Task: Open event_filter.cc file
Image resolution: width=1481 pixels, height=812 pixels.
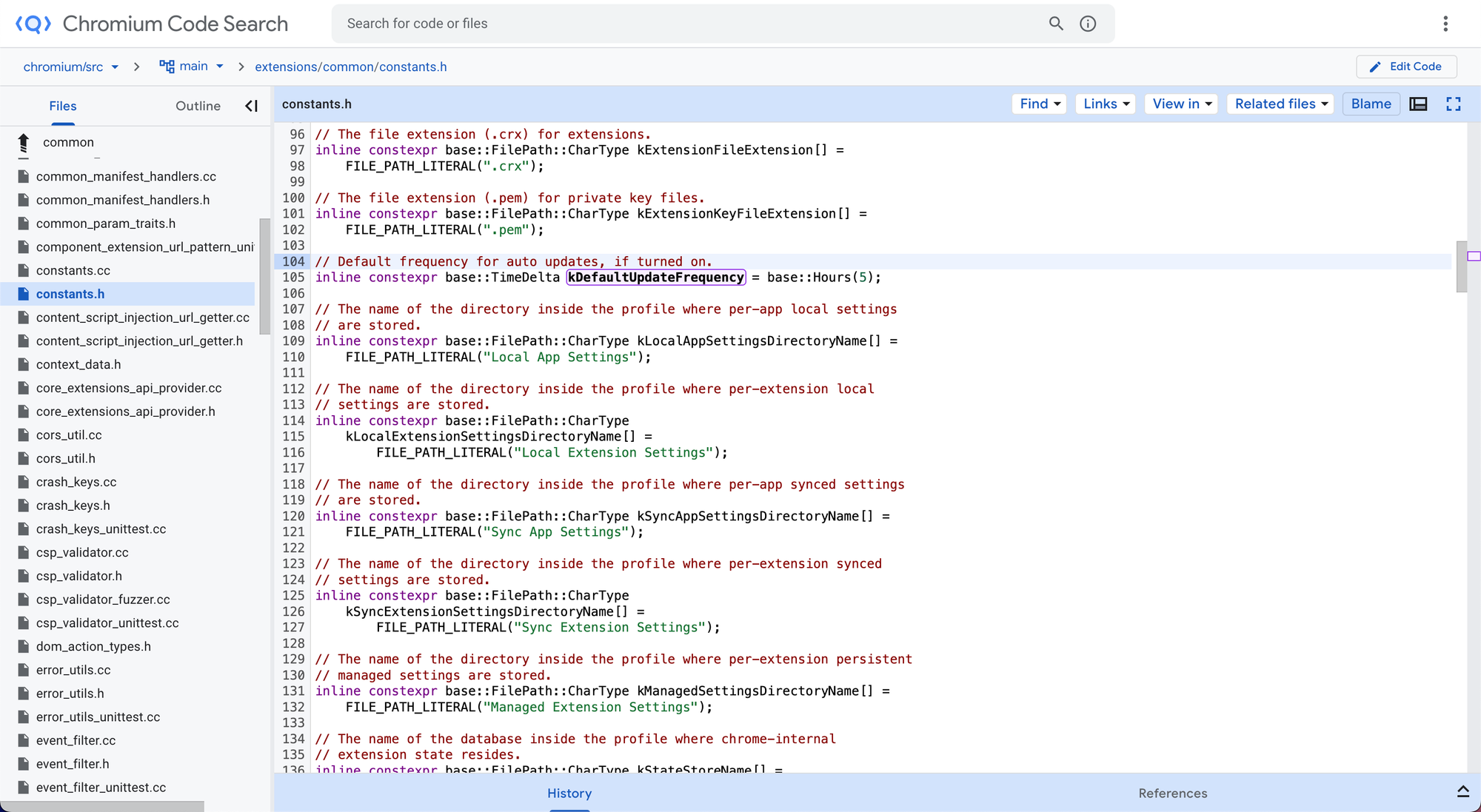Action: click(76, 740)
